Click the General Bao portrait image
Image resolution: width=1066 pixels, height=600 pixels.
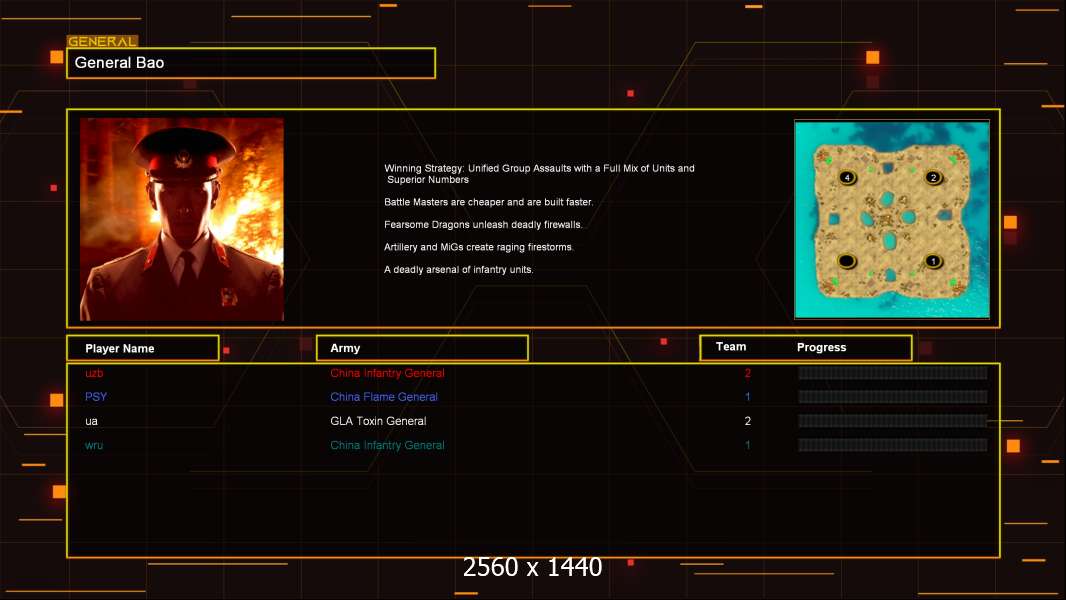(182, 219)
